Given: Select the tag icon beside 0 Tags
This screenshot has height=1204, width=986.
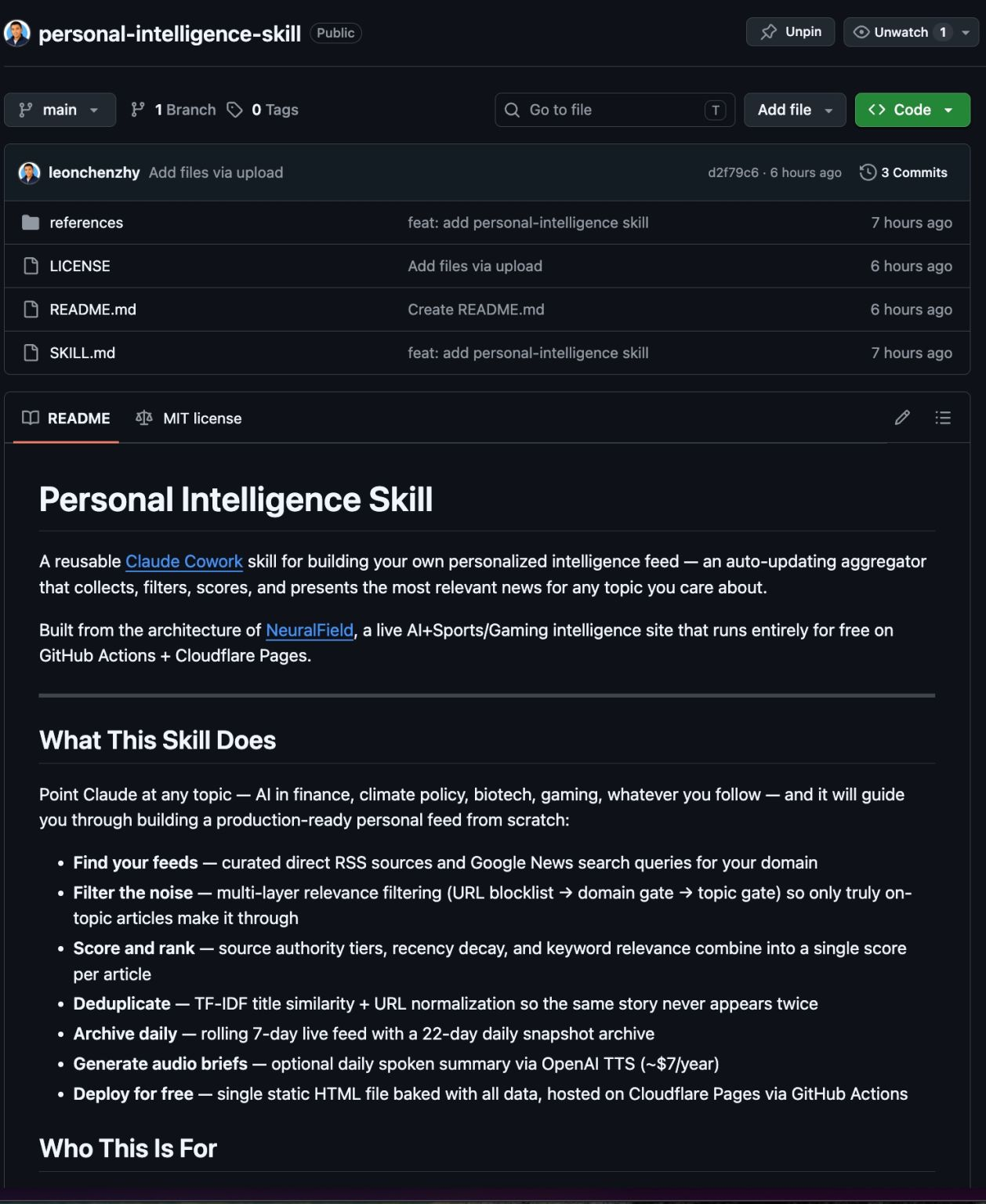Looking at the screenshot, I should coord(234,110).
